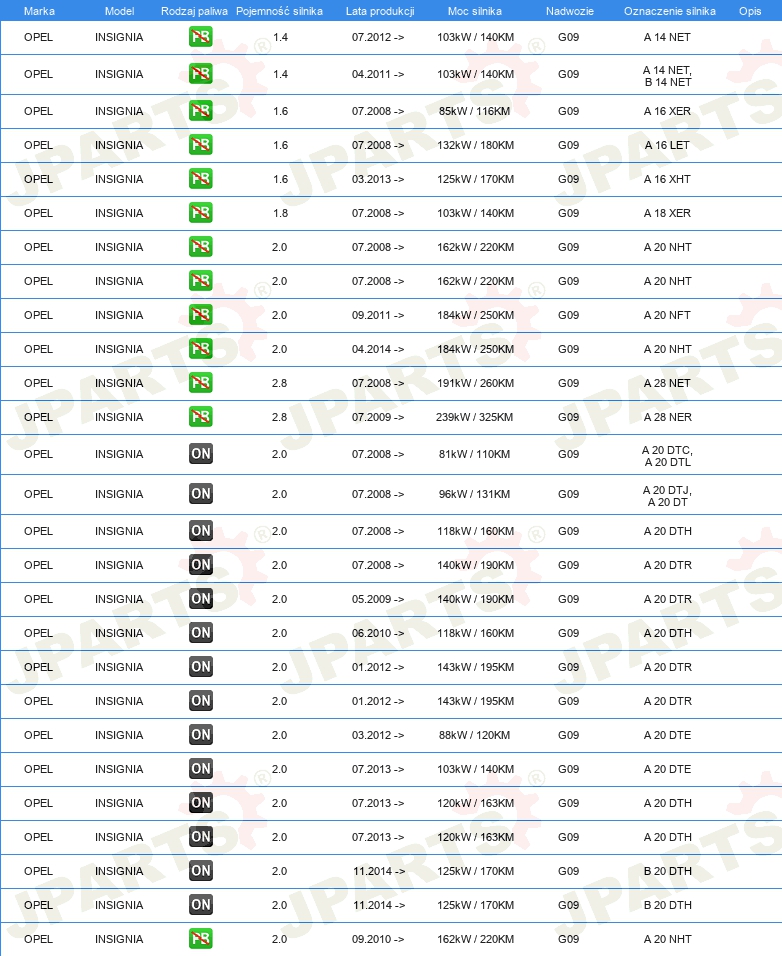Click the diesel ON icon in the 06.2010 row
This screenshot has width=782, height=956.
click(x=201, y=633)
